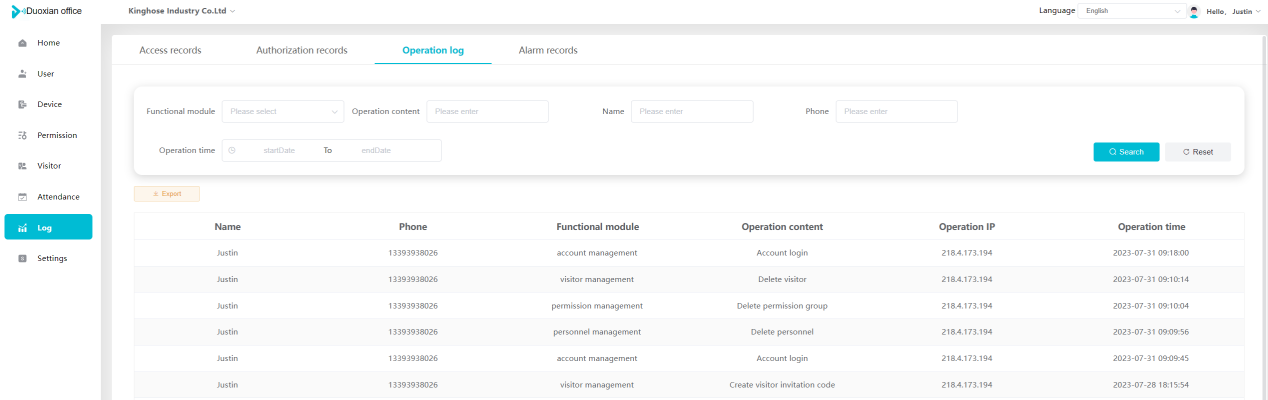Screen dimensions: 1268x400
Task: Open the Permission sidebar icon
Action: 22,135
